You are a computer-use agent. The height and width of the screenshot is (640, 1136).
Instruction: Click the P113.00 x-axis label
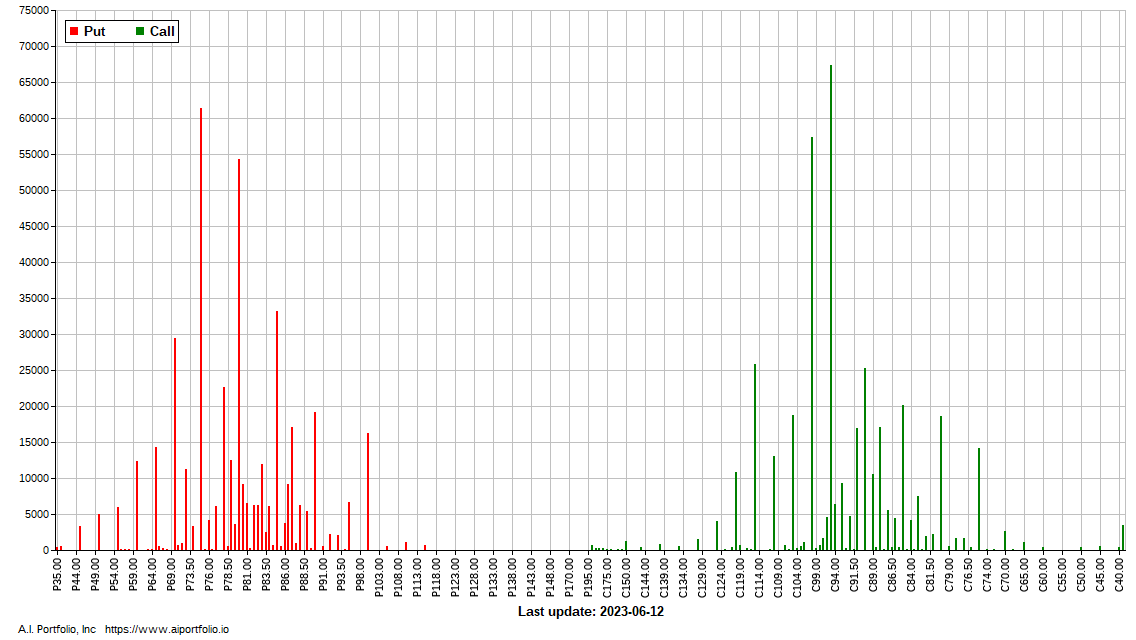(x=417, y=578)
